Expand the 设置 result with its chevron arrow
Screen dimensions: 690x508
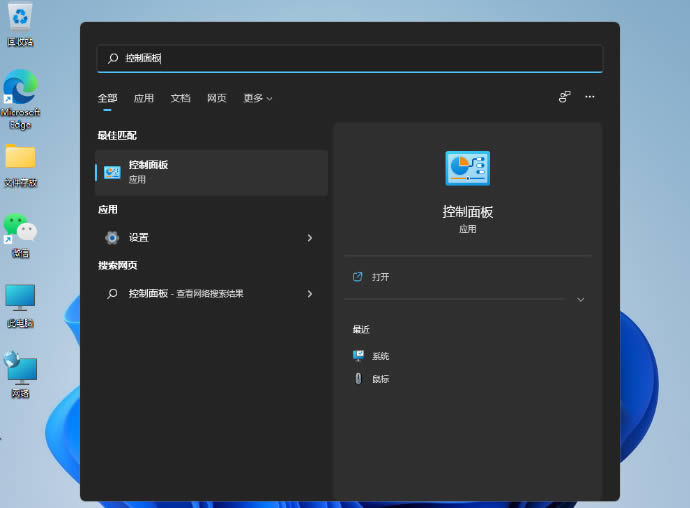coord(309,238)
